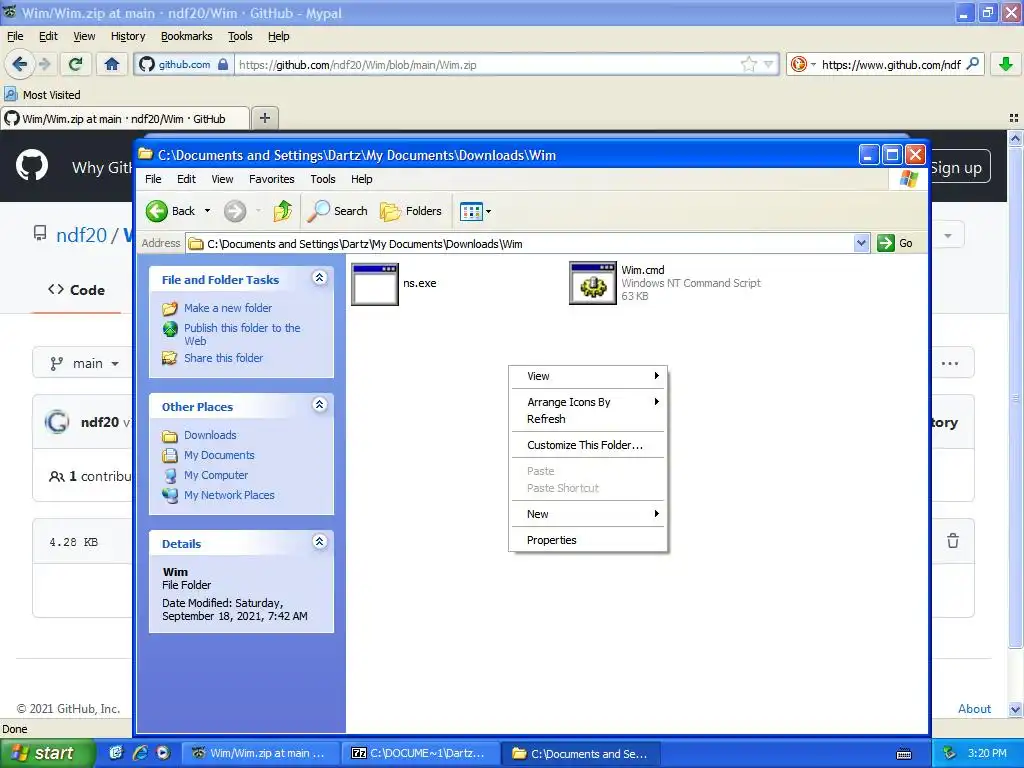Open the Explorer Favorites menu
The height and width of the screenshot is (768, 1024).
tap(271, 179)
